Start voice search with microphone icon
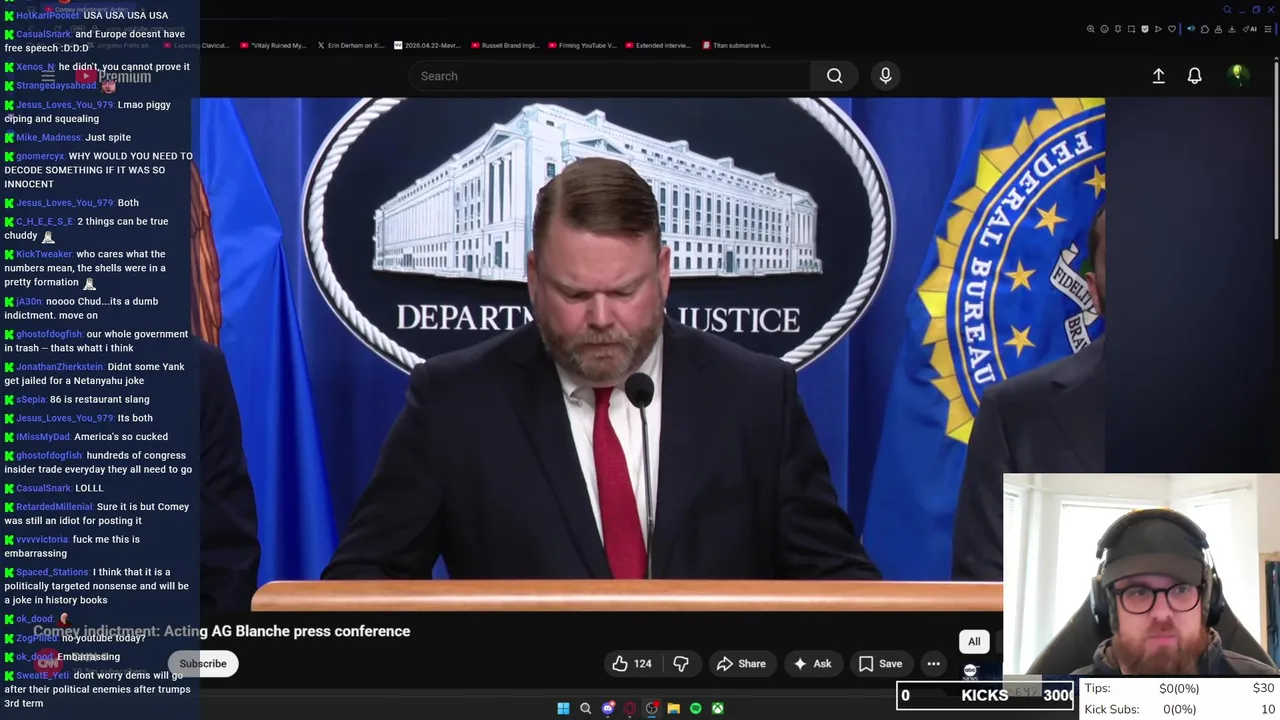Screen dimensions: 1280x720 885,76
